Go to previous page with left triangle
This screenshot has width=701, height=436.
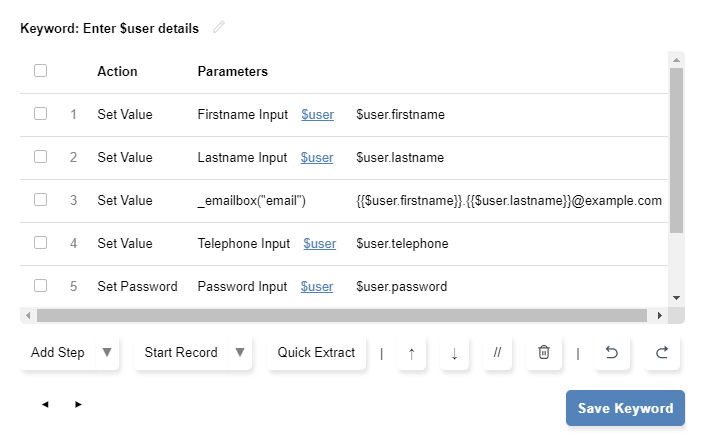point(45,405)
